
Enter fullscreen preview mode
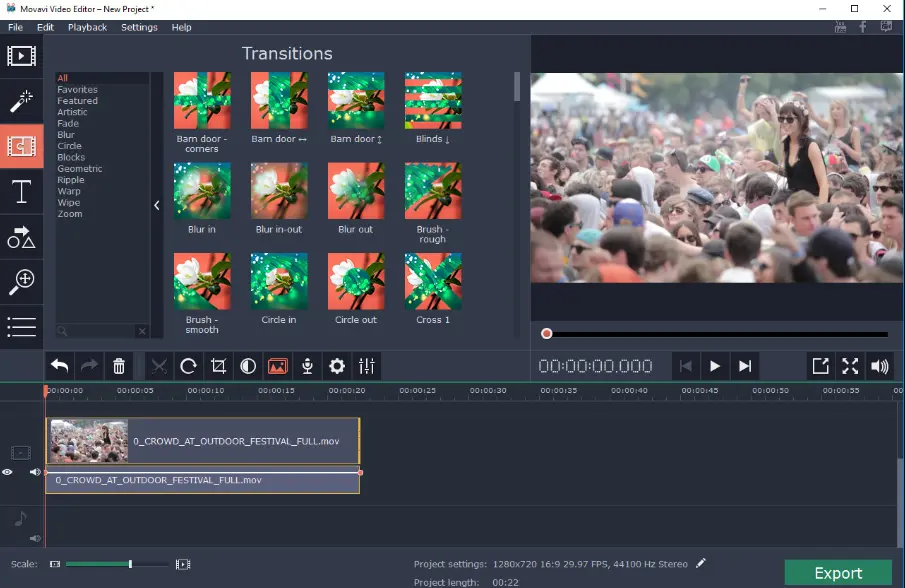pyautogui.click(x=850, y=366)
